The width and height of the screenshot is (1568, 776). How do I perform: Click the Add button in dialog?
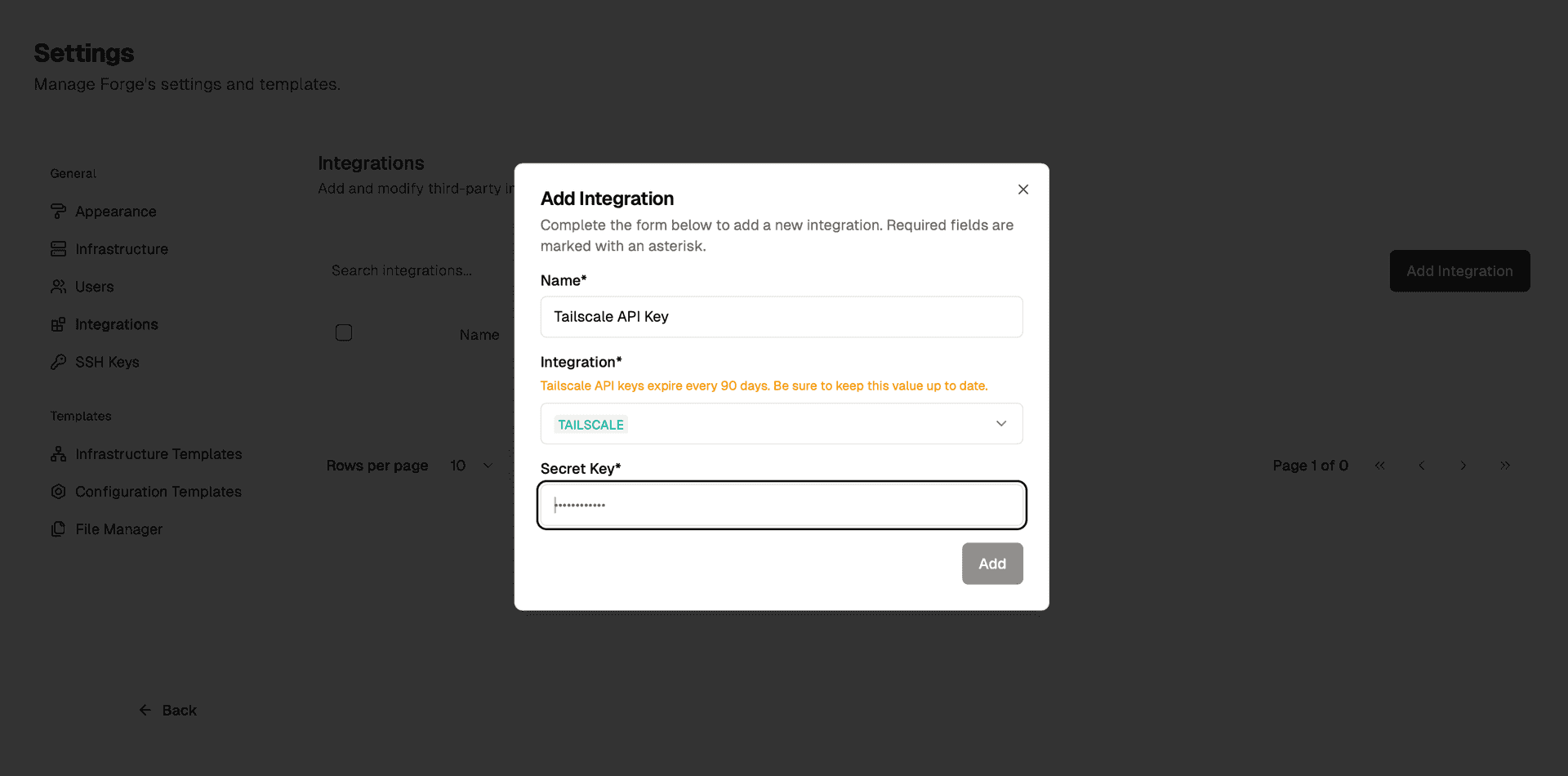coord(992,564)
